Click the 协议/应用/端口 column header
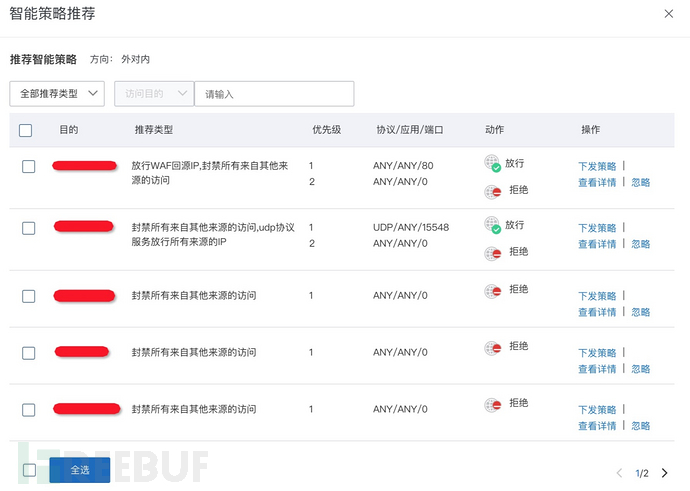 coord(410,129)
